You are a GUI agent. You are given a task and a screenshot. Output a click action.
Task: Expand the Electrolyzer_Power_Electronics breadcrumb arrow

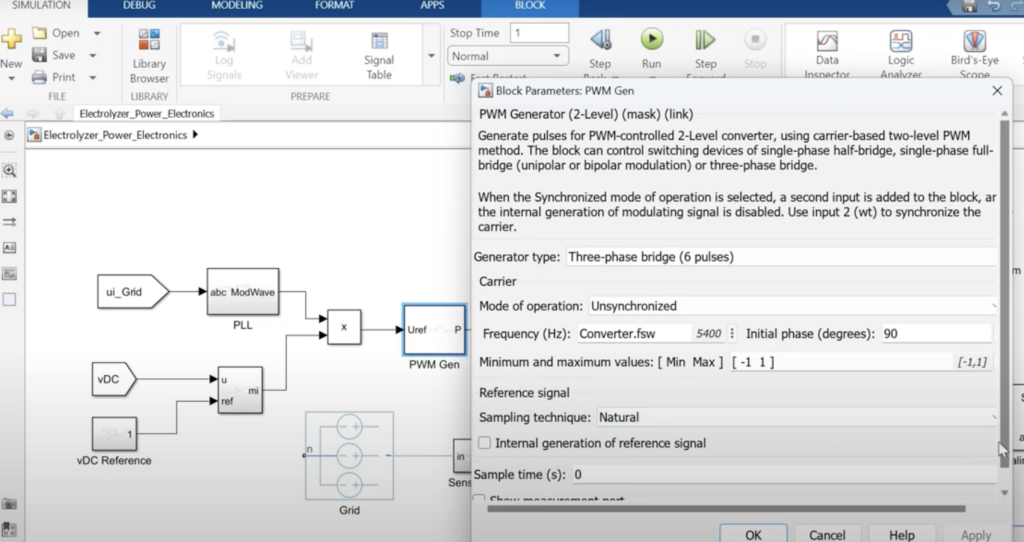(x=195, y=135)
